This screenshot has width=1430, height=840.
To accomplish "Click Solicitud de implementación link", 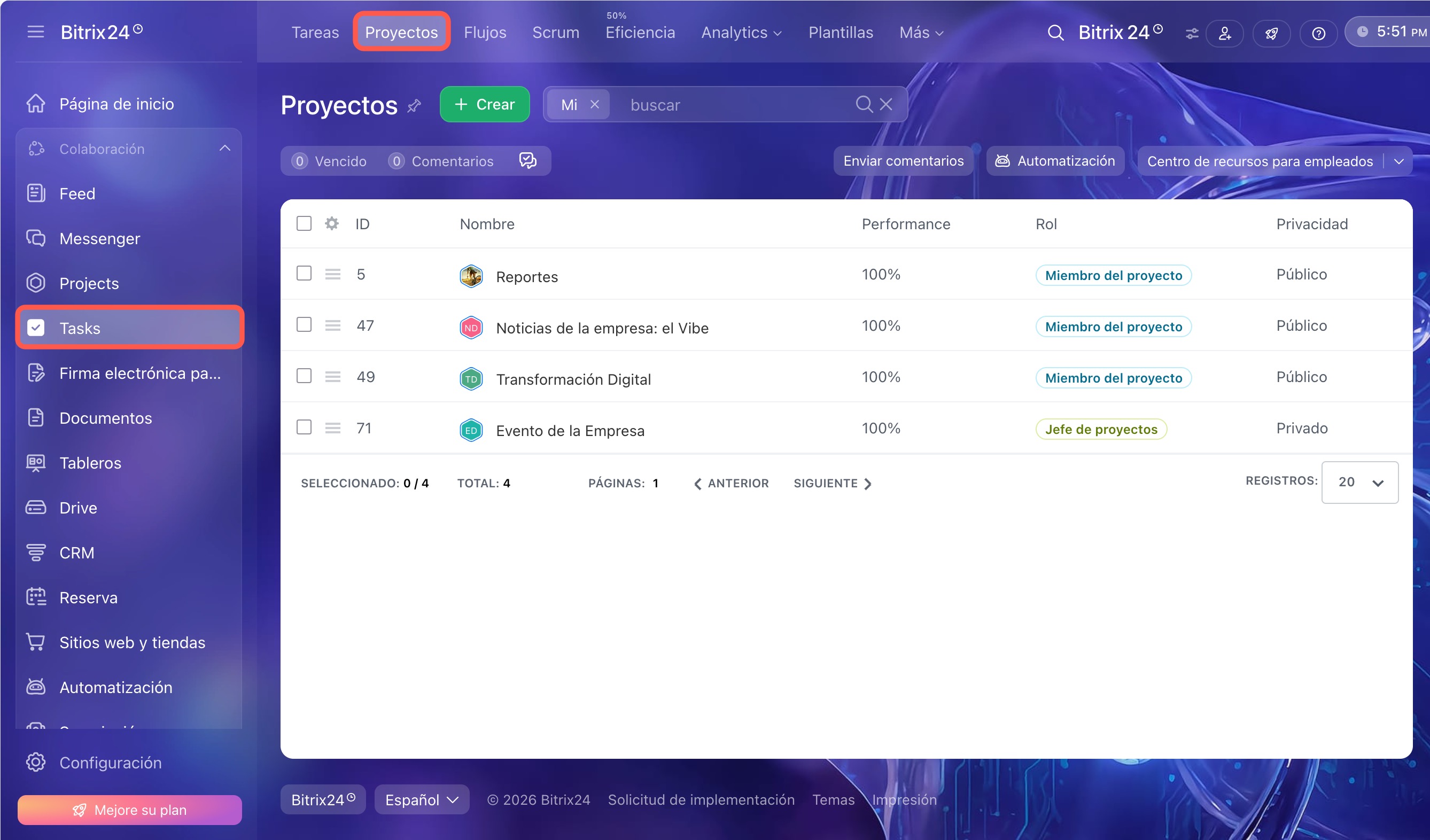I will point(701,799).
